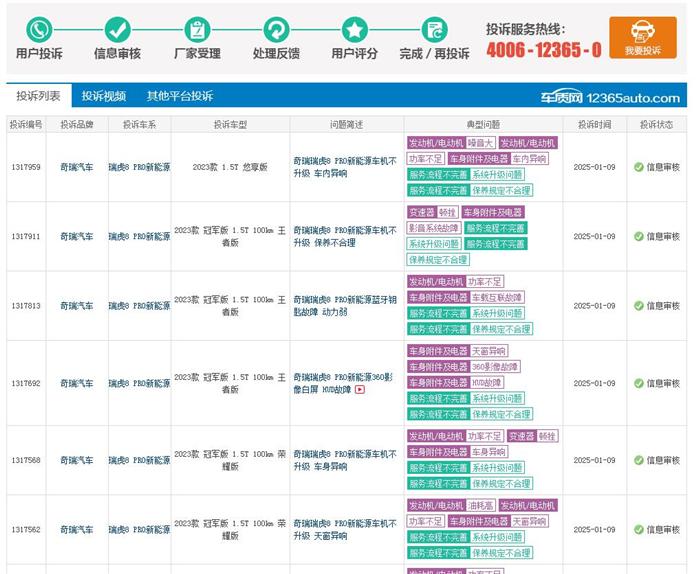The image size is (700, 574).
Task: Click the 处理反馈 refresh step icon
Action: 276,30
